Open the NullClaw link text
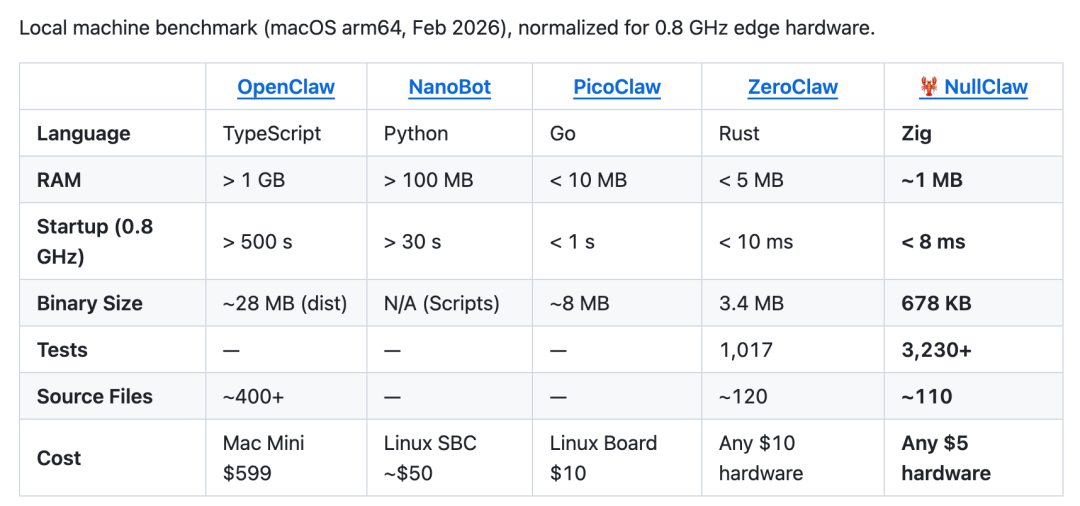Screen dimensions: 1080x506 [x=986, y=87]
